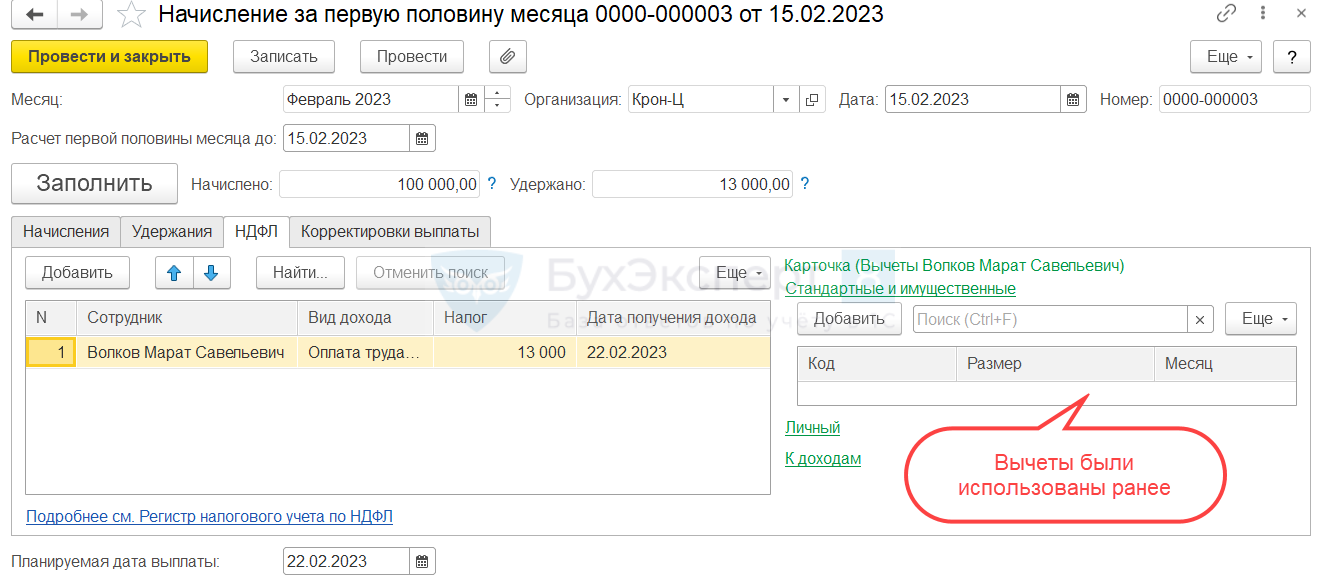Move row up with blue arrow

(174, 272)
